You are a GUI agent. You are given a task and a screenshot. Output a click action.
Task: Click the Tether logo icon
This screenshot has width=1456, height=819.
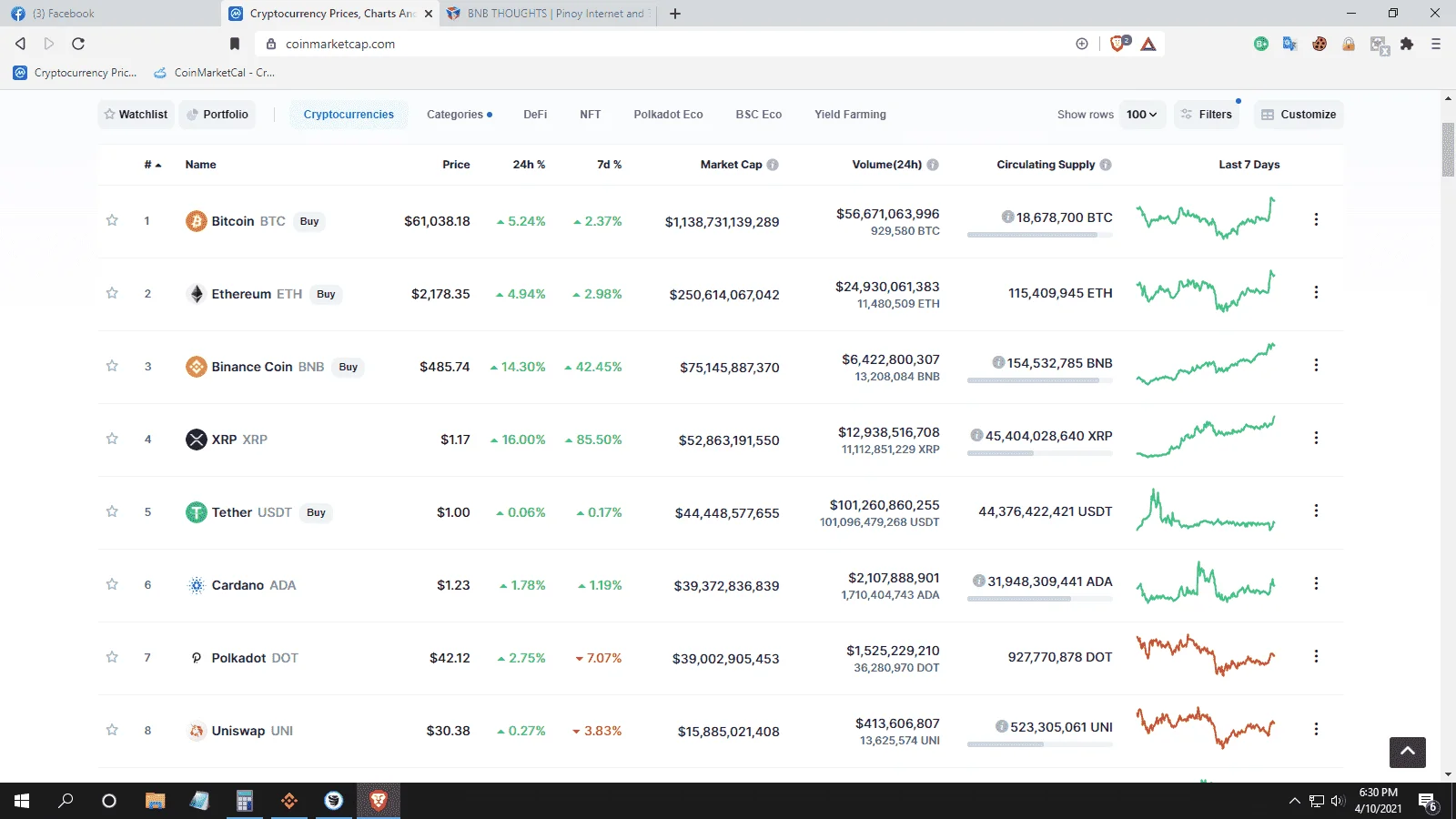[x=197, y=512]
